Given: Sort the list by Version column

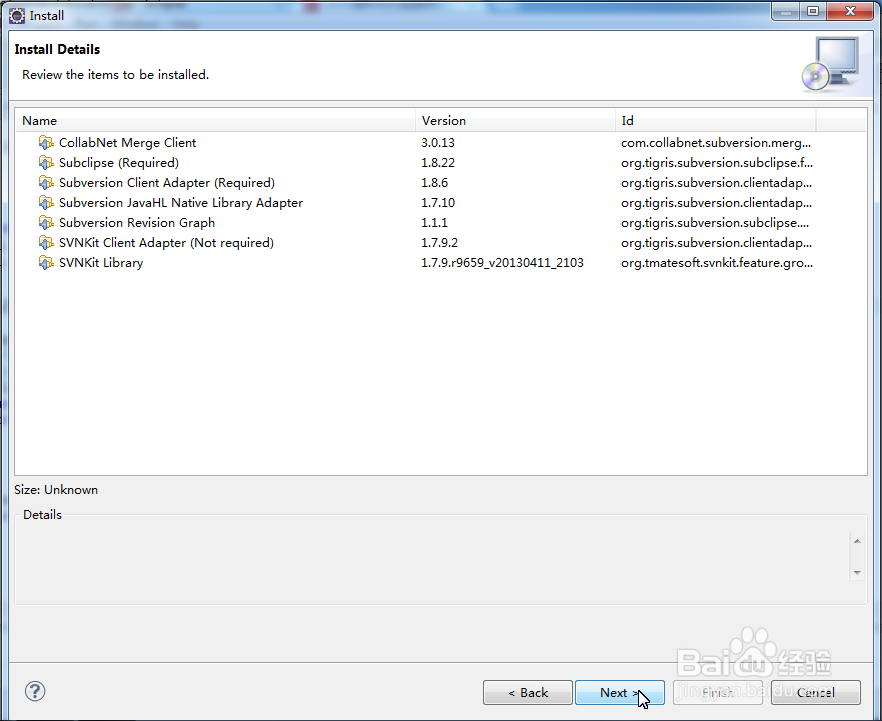Looking at the screenshot, I should (515, 120).
